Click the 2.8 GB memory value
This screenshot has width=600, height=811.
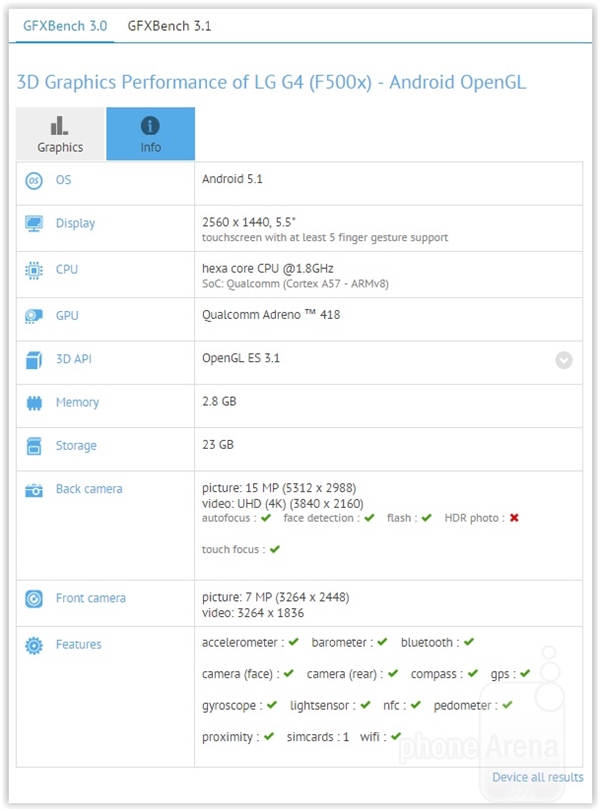click(x=219, y=401)
